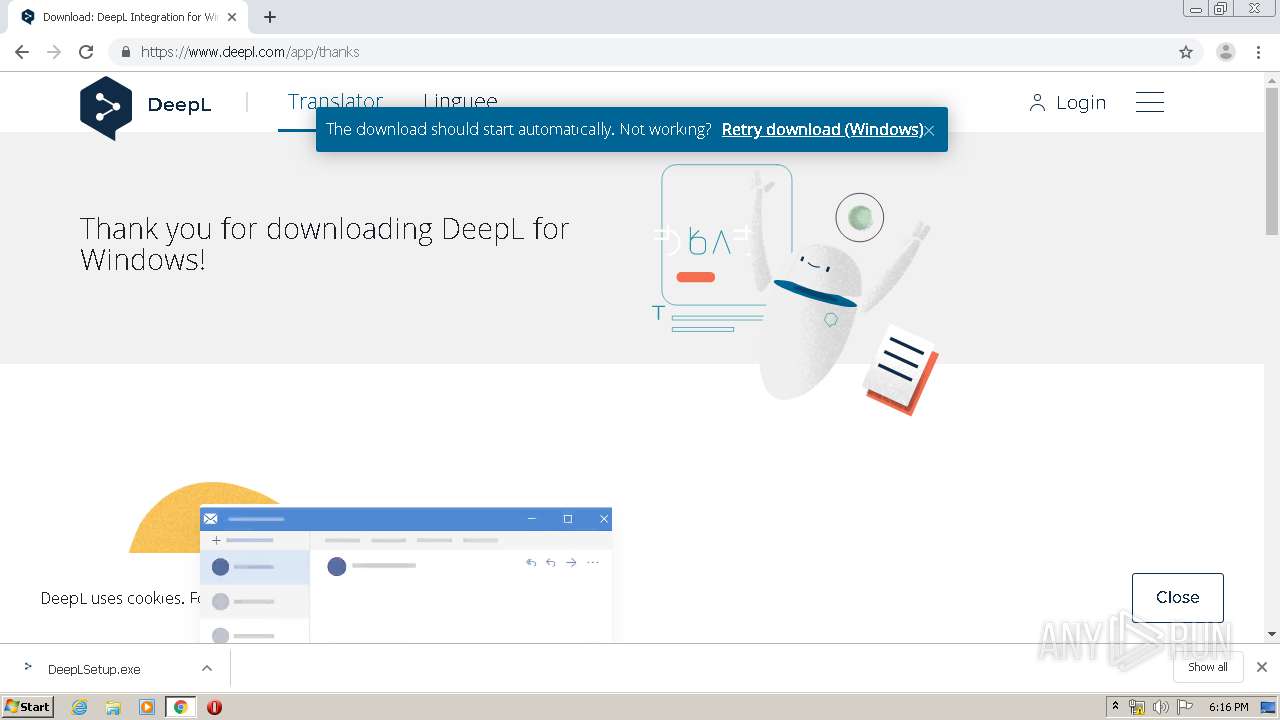The width and height of the screenshot is (1280, 720).
Task: Open the DeepL hamburger menu
Action: 1150,102
